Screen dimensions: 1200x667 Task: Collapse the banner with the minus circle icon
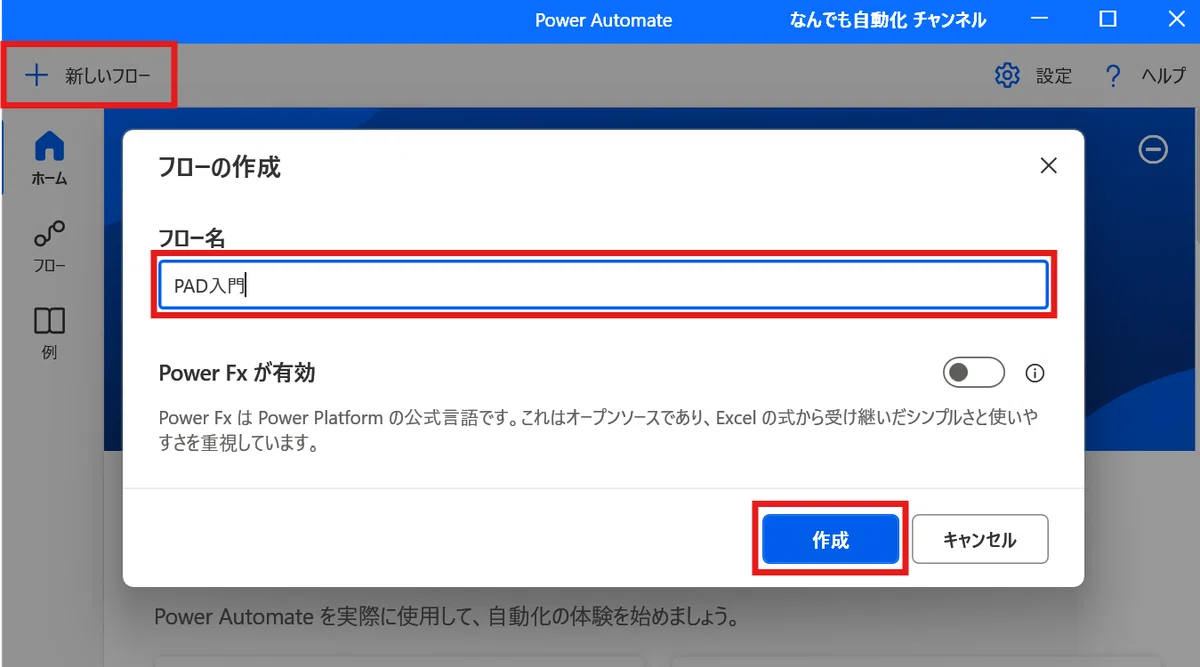click(1153, 149)
